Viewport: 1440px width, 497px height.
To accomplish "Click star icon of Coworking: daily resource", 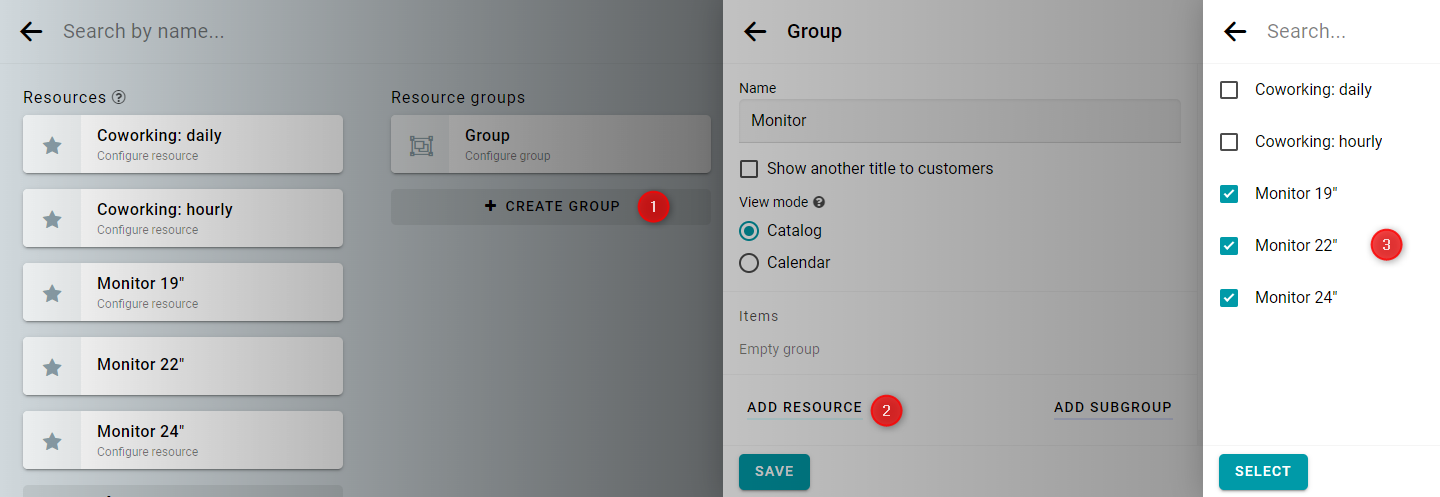I will point(52,145).
